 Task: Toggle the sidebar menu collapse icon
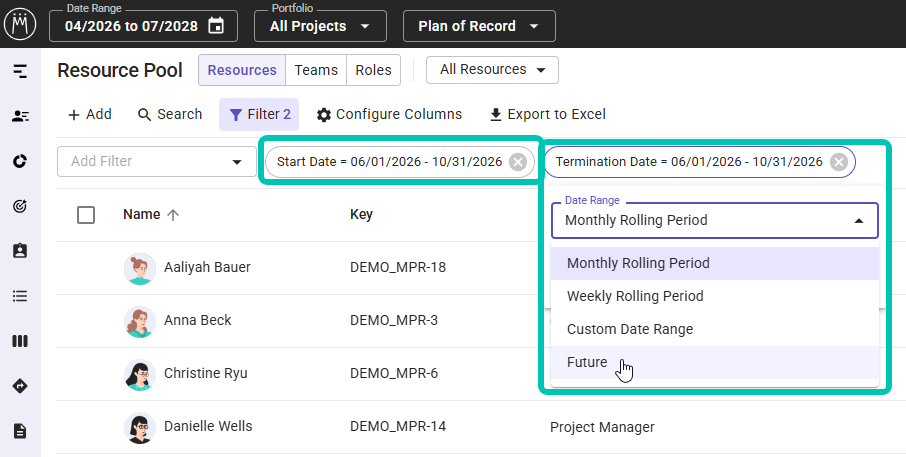click(20, 71)
